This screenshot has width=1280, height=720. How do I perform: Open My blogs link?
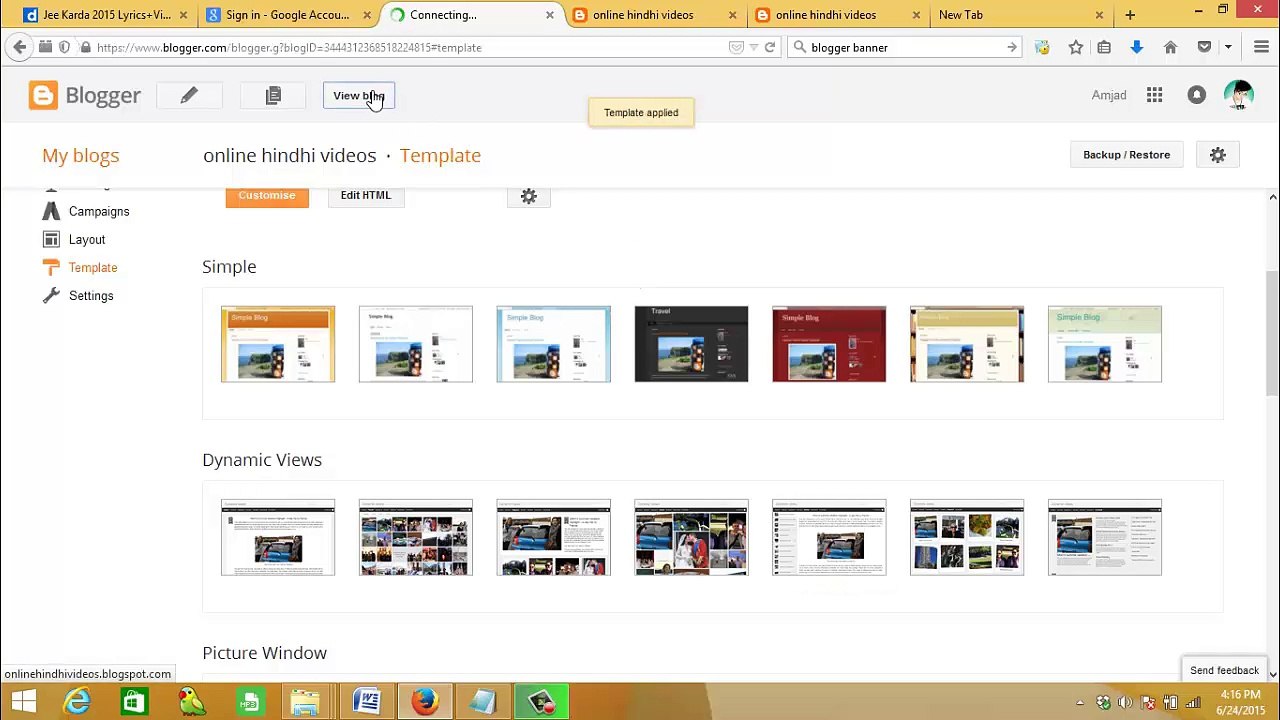[x=80, y=155]
